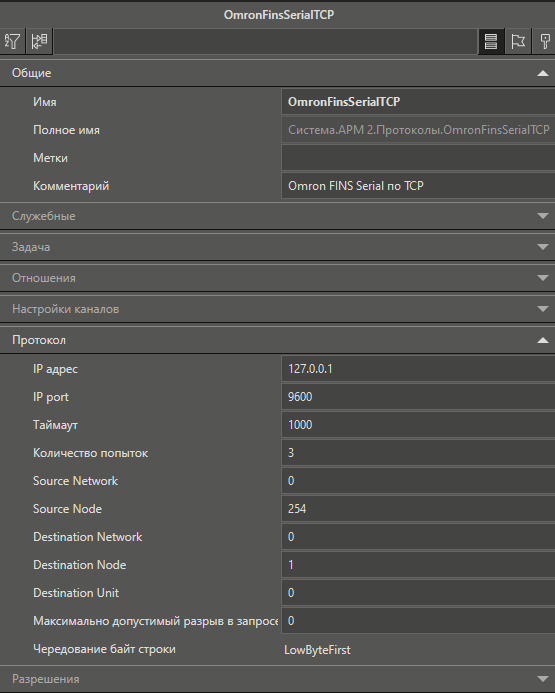Click the OmronFinsSerialTCP panel title
The image size is (555, 693).
(x=279, y=15)
